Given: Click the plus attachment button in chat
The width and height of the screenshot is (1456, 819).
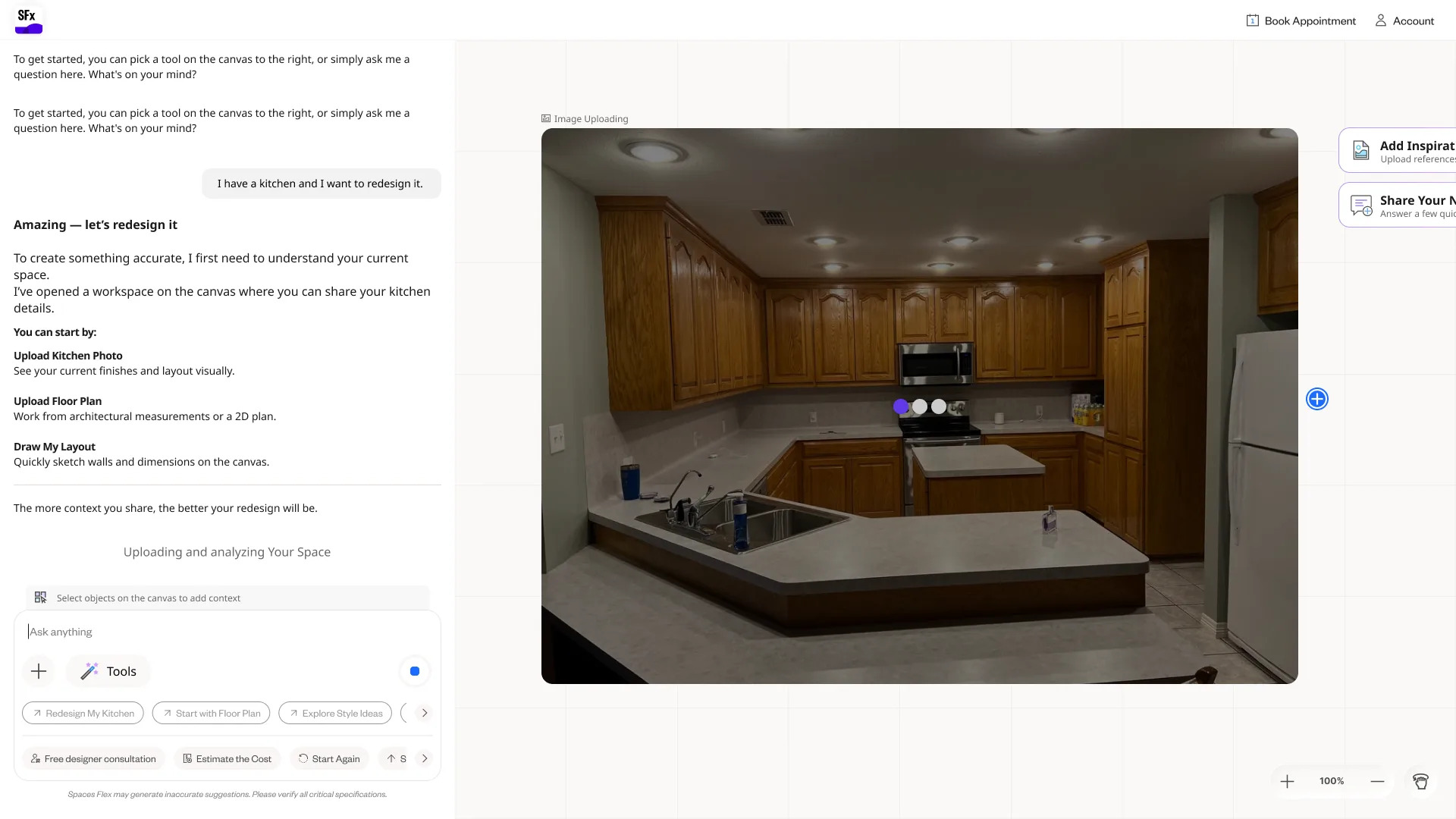Looking at the screenshot, I should coord(39,671).
